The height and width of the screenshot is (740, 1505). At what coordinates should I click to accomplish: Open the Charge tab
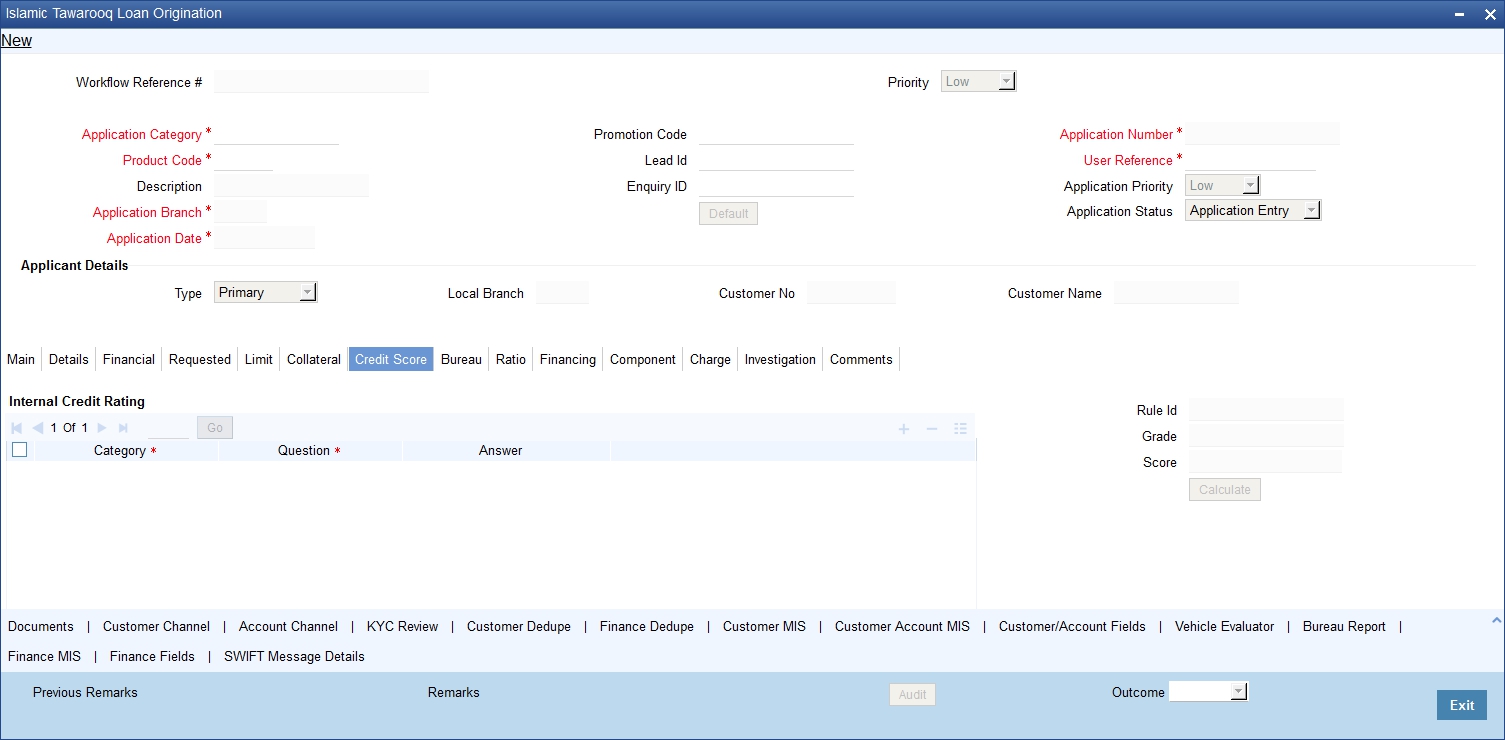710,359
